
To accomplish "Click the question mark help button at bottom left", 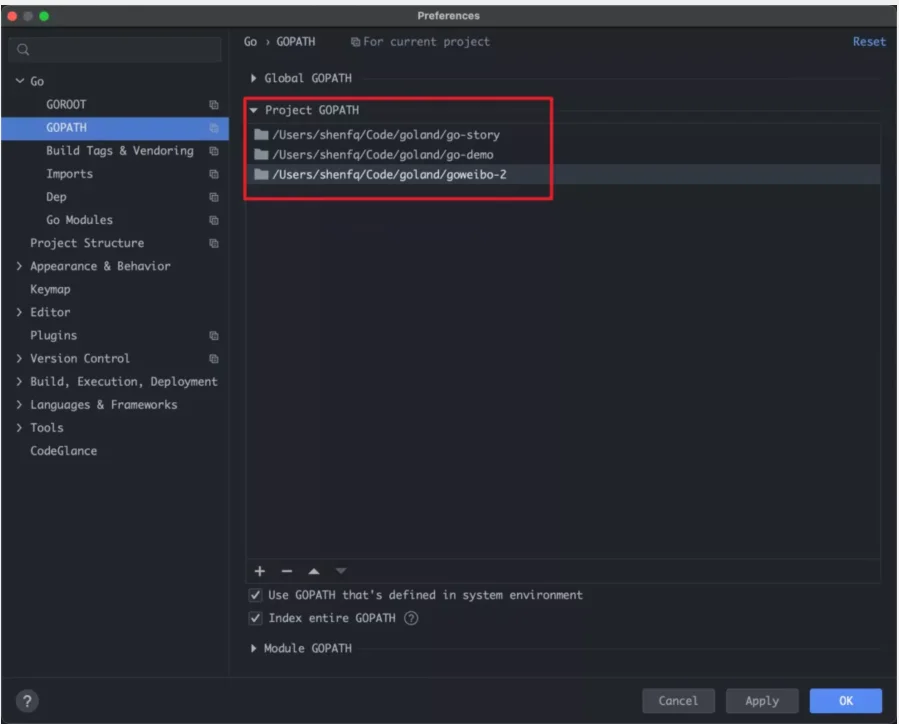I will [x=27, y=700].
